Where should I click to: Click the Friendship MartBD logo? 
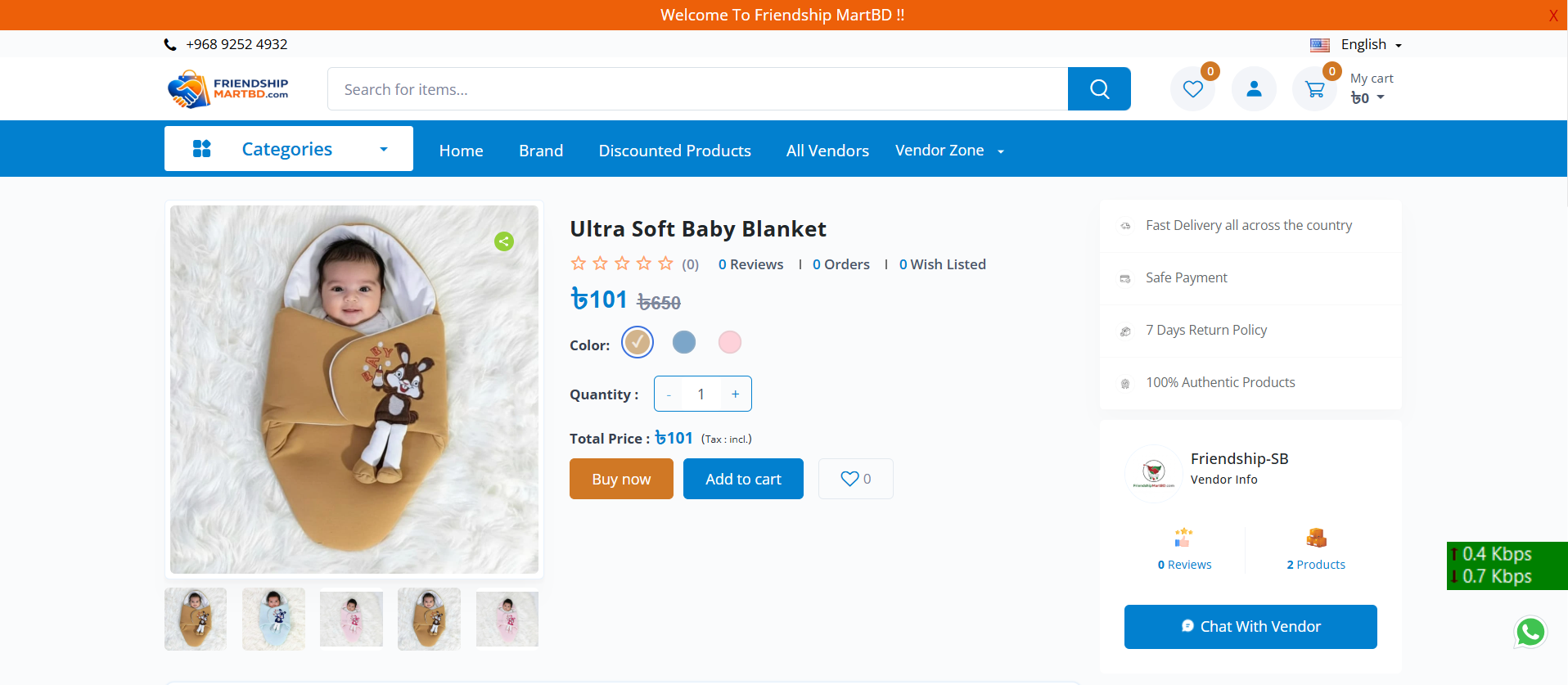(x=228, y=89)
